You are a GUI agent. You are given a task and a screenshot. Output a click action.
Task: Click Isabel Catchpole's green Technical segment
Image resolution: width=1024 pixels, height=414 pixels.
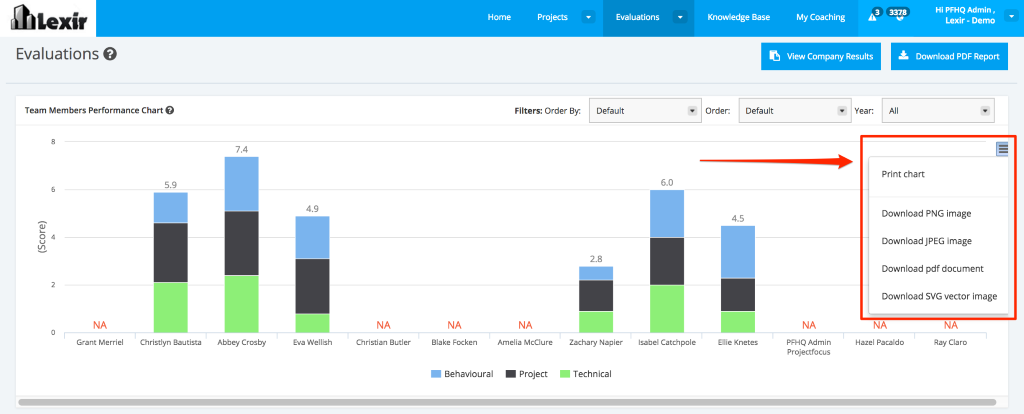667,309
